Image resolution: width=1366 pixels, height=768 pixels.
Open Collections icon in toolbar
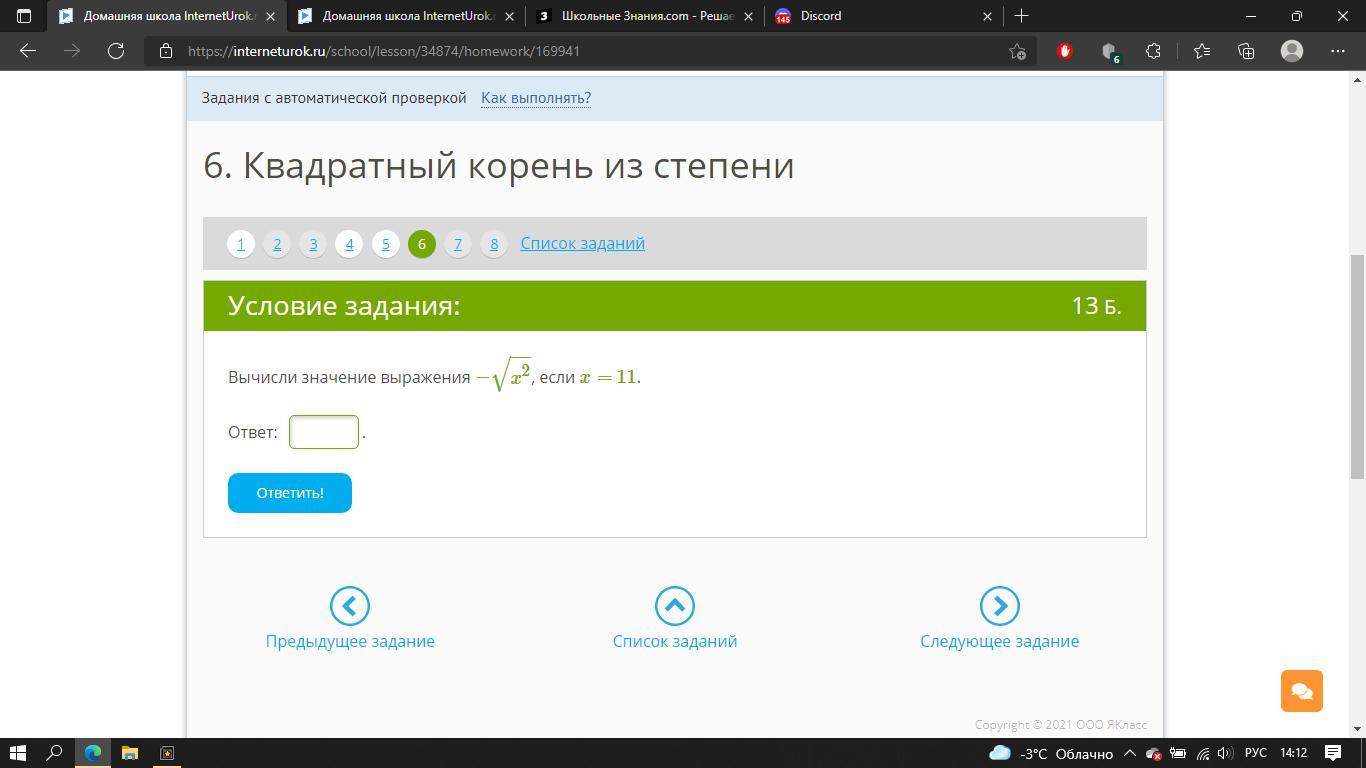tap(1246, 51)
